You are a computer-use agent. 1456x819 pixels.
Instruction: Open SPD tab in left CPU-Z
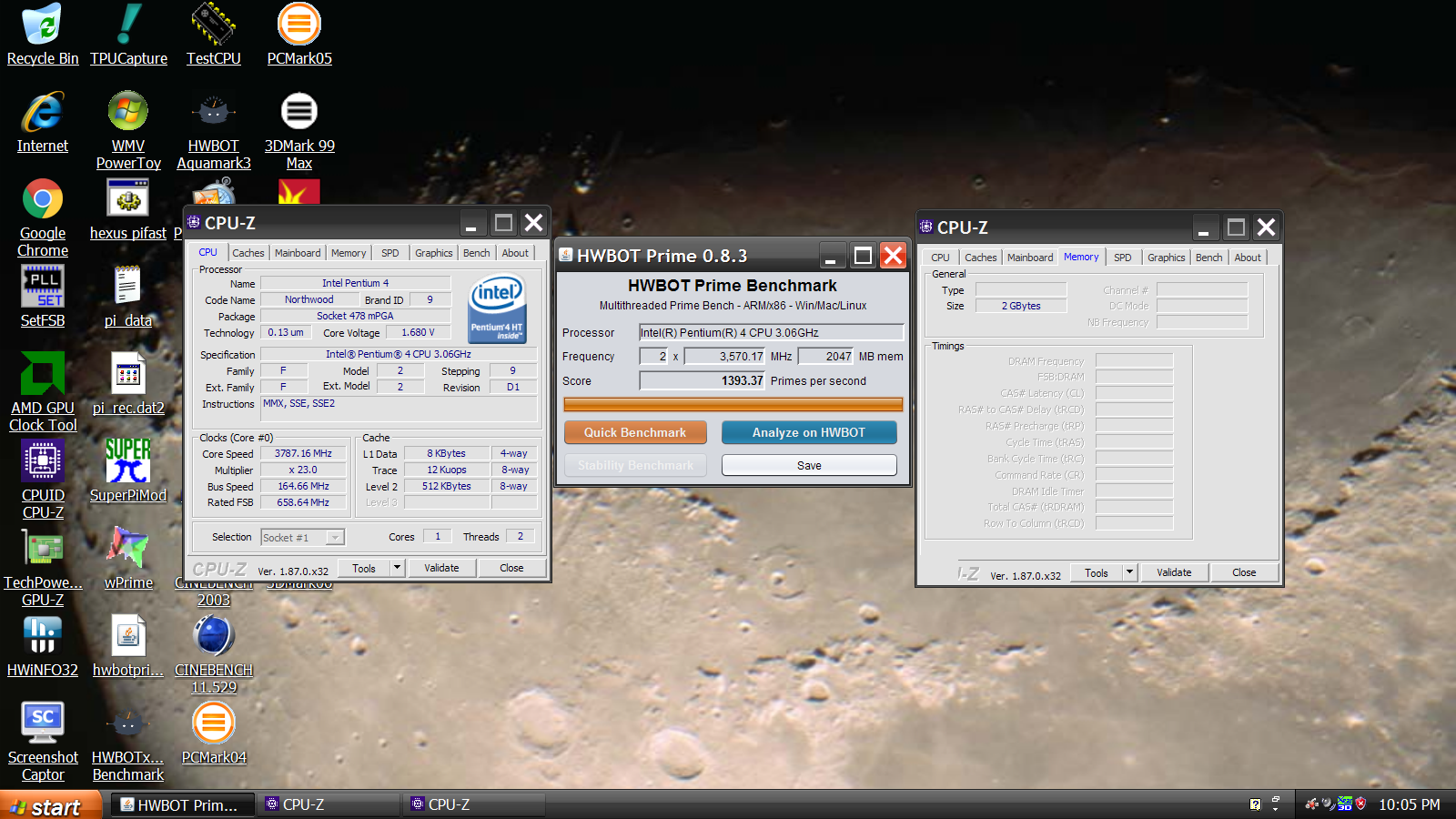tap(390, 253)
